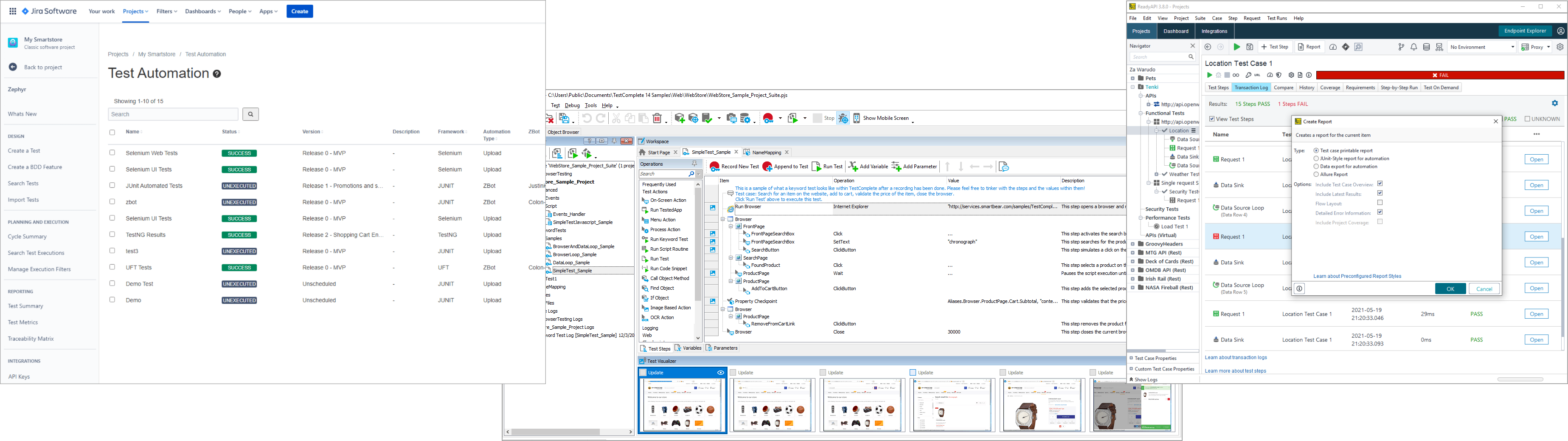Click Add Variable icon

pyautogui.click(x=853, y=167)
